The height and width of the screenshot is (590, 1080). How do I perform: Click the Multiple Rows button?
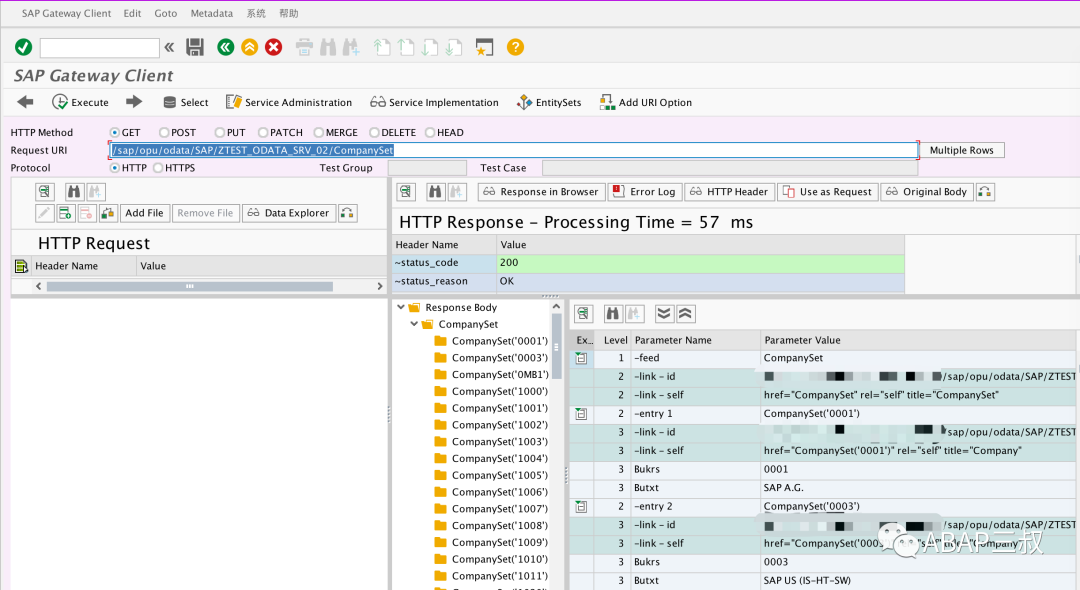962,150
